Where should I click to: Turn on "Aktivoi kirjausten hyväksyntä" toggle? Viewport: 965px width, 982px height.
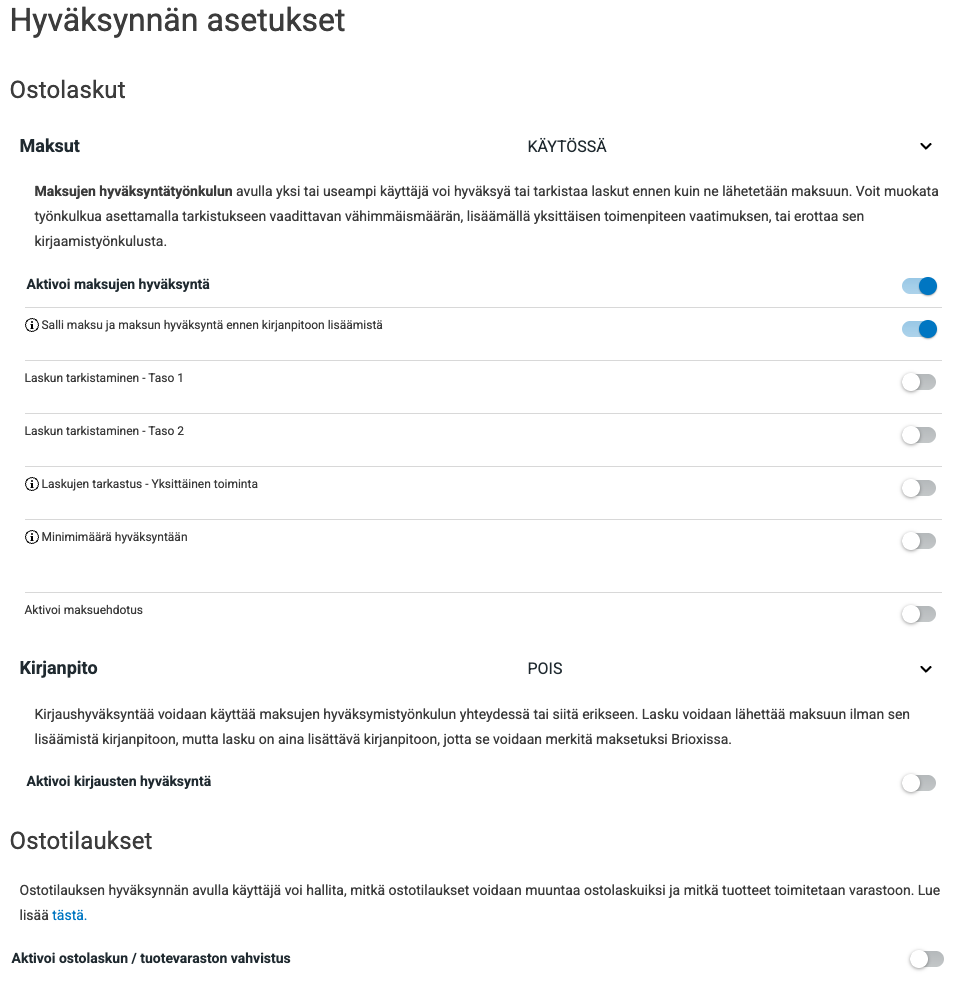pyautogui.click(x=919, y=783)
